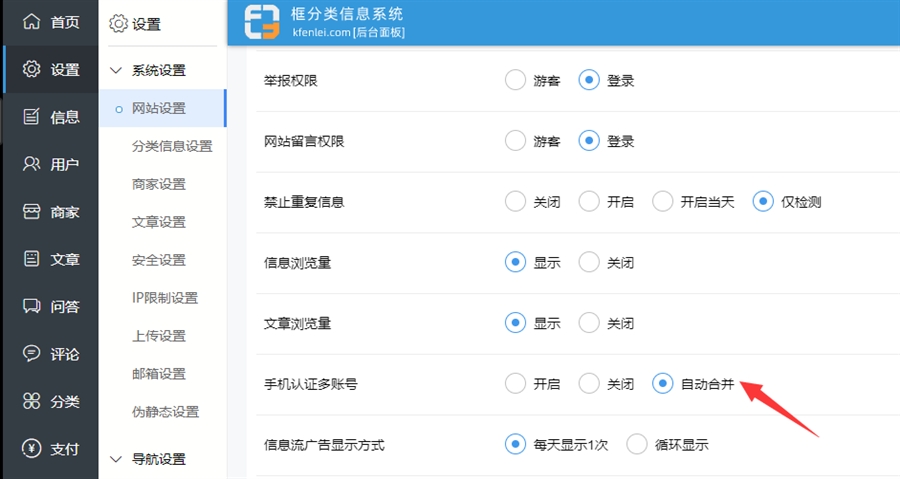Click the Home house icon in sidebar
The image size is (900, 479).
tap(32, 21)
